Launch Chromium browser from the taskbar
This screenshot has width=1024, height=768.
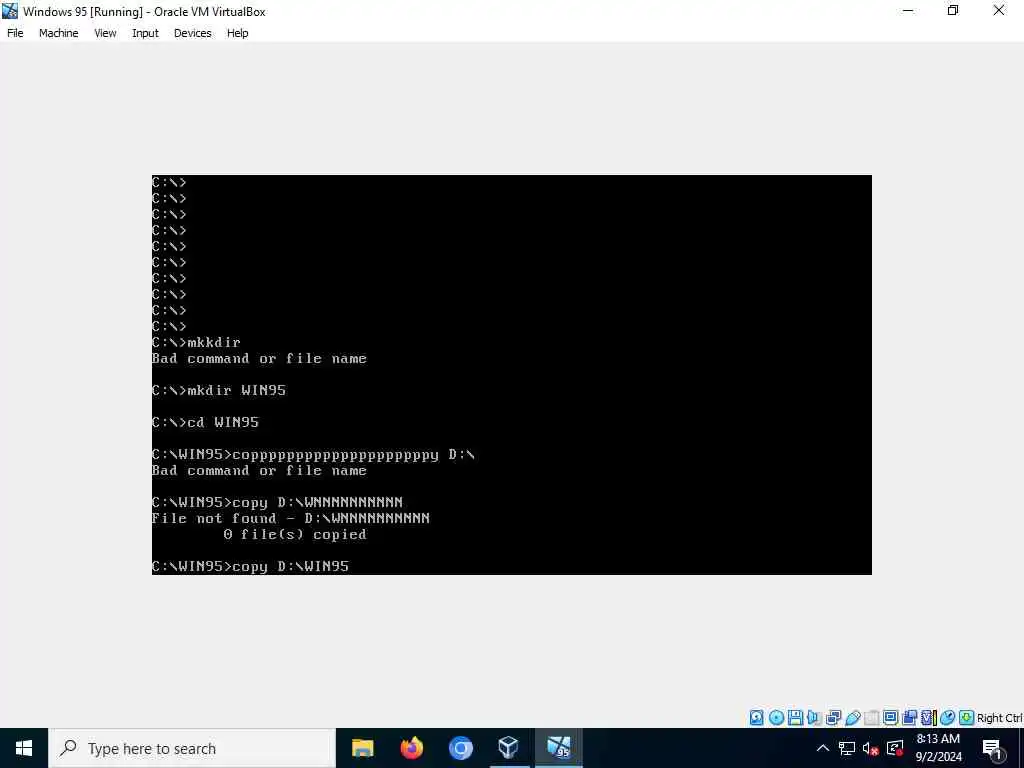[x=460, y=748]
